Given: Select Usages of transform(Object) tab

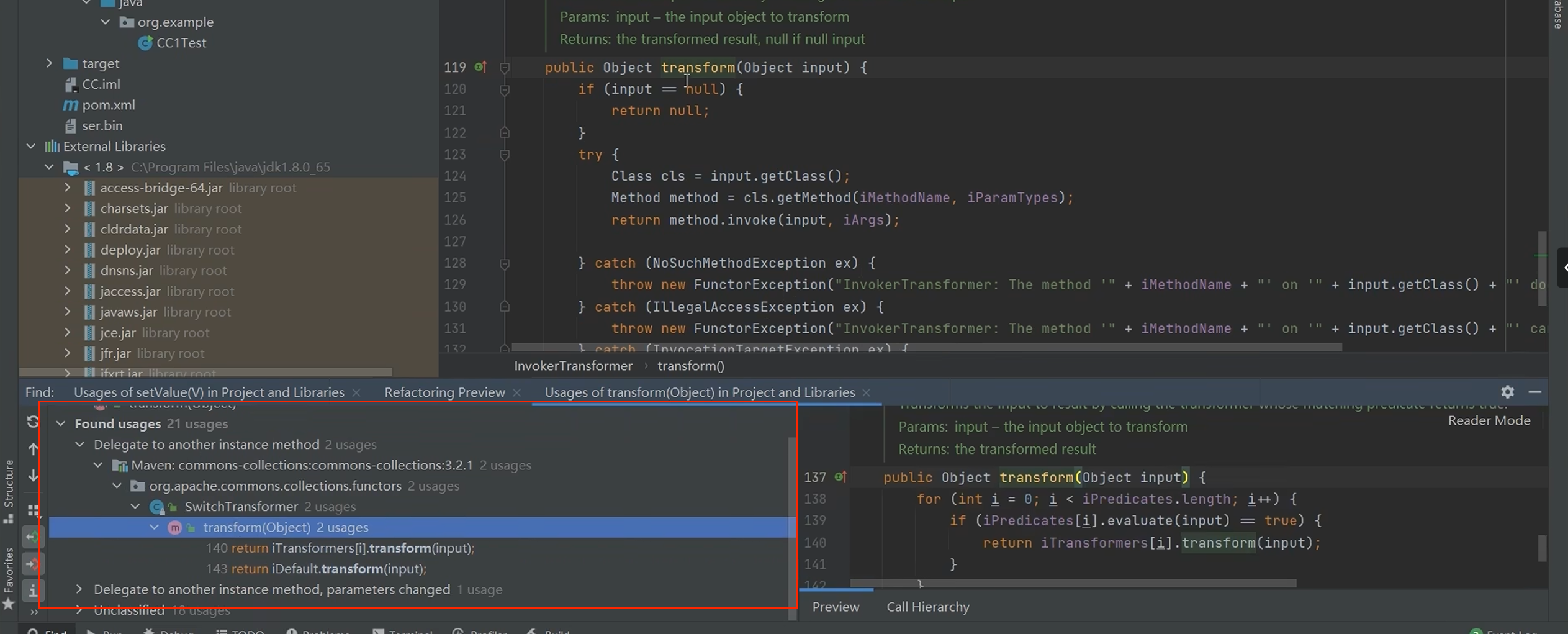Looking at the screenshot, I should [x=700, y=392].
